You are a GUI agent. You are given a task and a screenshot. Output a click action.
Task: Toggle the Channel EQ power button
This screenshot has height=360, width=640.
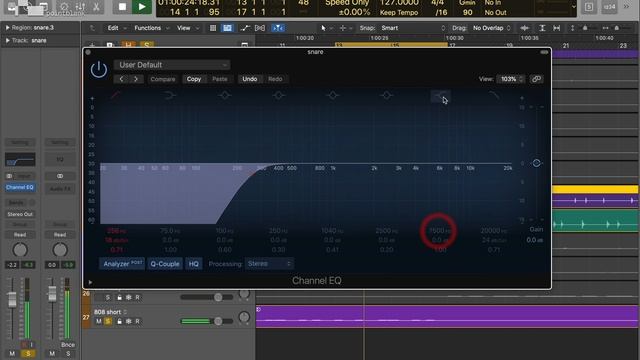(x=99, y=70)
